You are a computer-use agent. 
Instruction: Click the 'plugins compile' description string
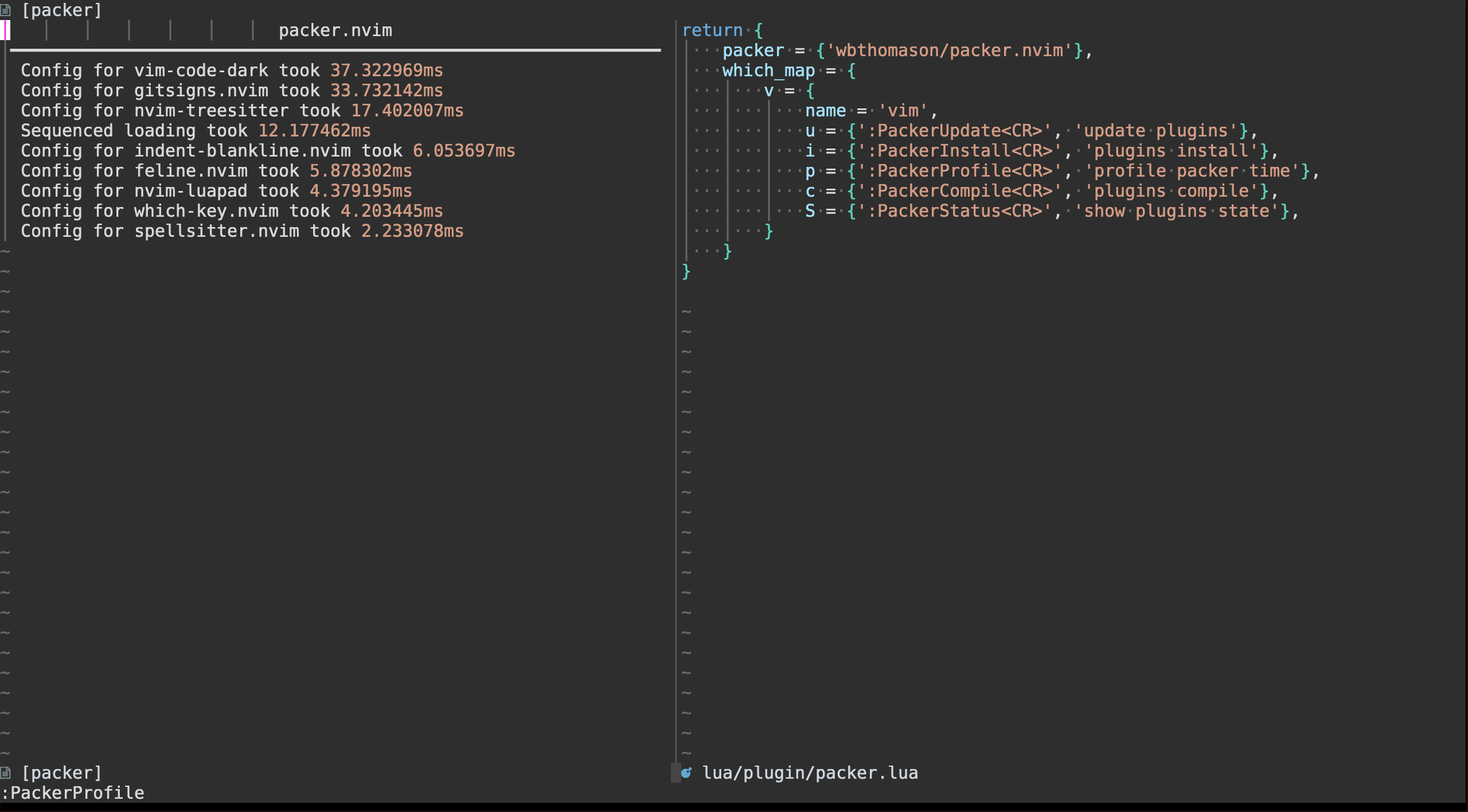coord(1171,191)
